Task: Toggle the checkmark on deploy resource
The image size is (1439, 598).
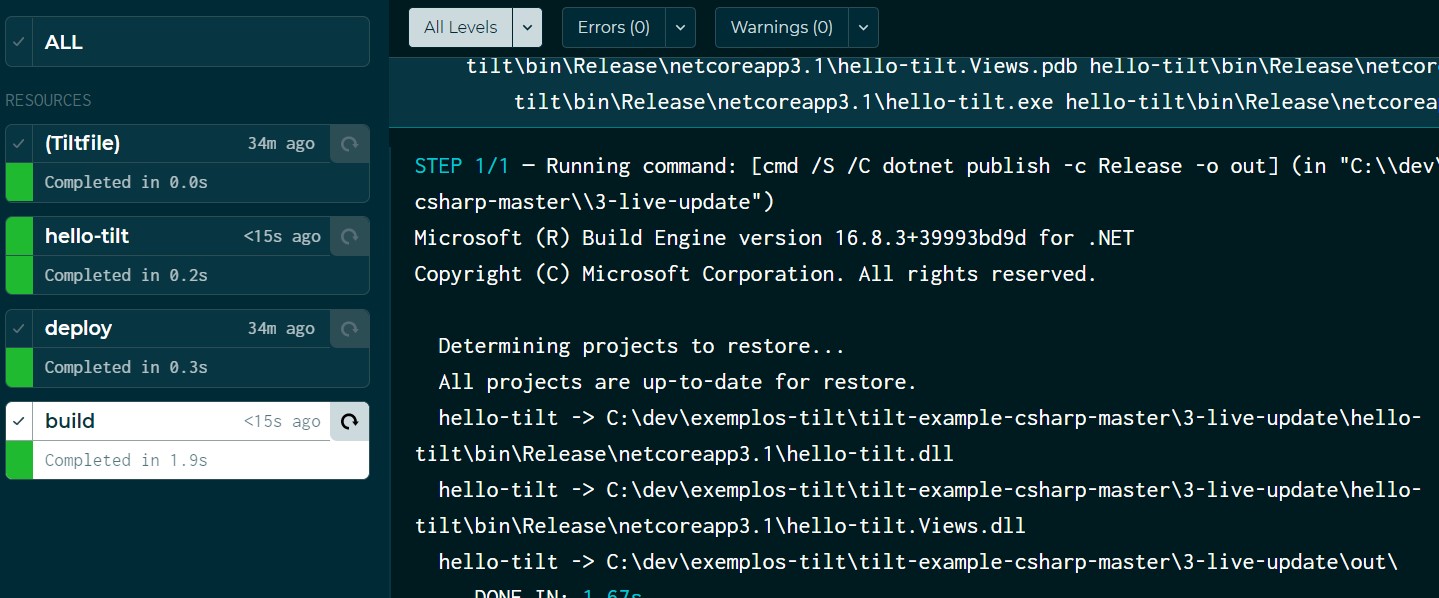Action: (x=19, y=329)
